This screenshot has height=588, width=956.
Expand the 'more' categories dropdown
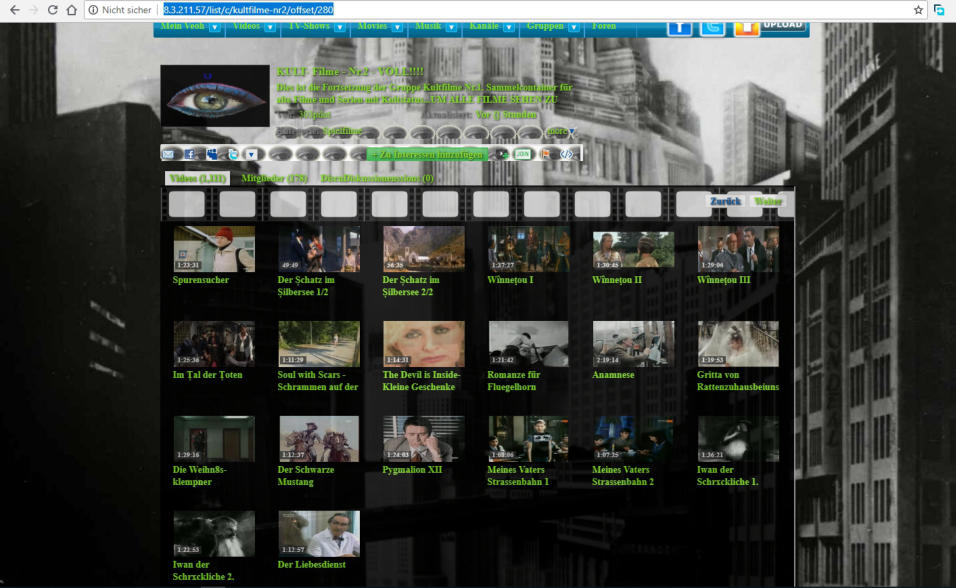coord(561,131)
